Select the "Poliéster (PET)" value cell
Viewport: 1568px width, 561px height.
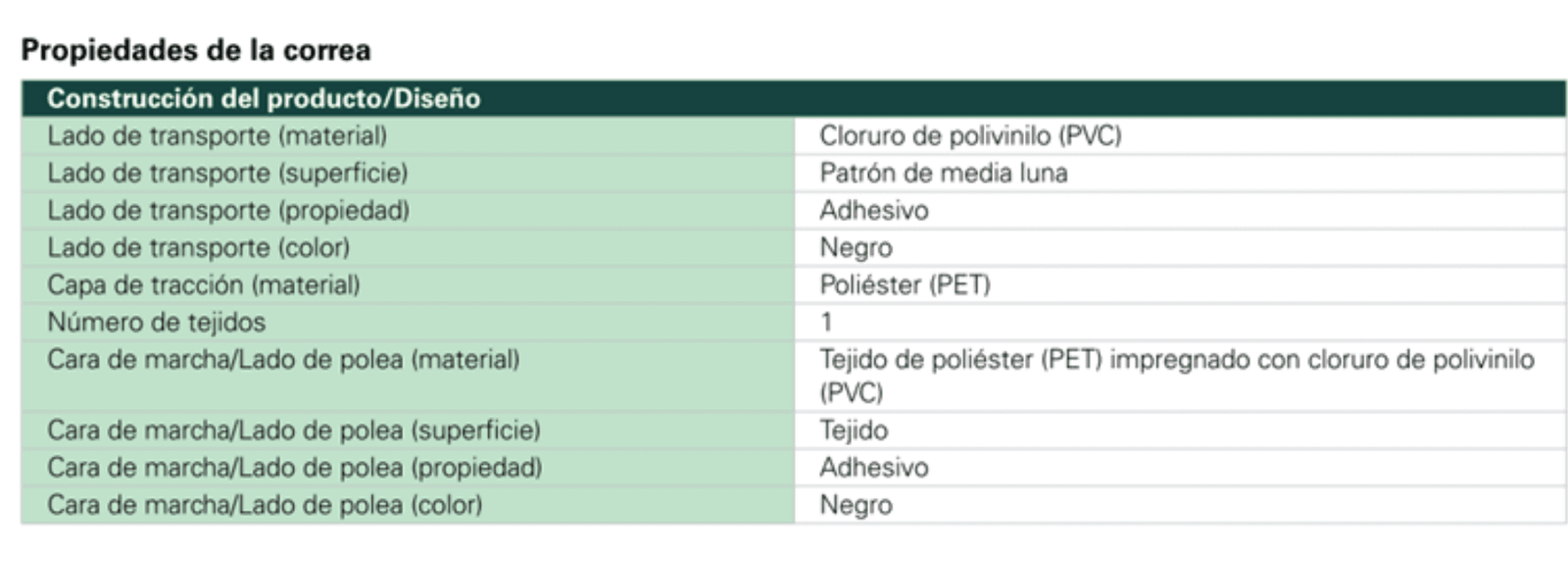tap(905, 284)
